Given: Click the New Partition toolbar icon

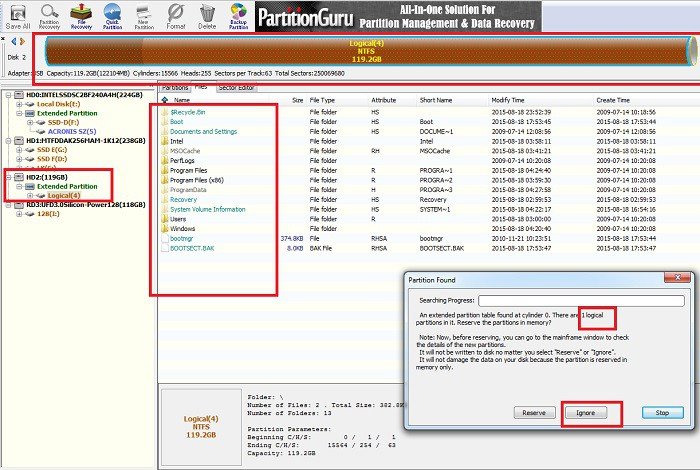Looking at the screenshot, I should click(144, 16).
